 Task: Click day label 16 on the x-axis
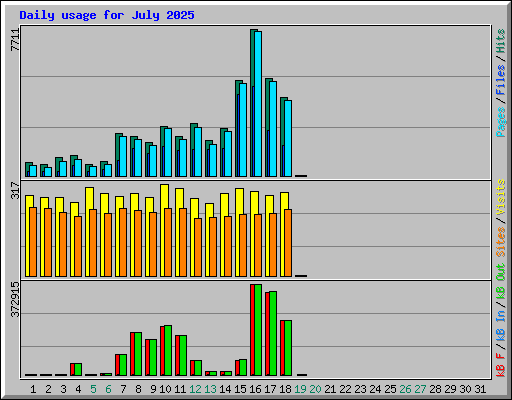pos(255,389)
